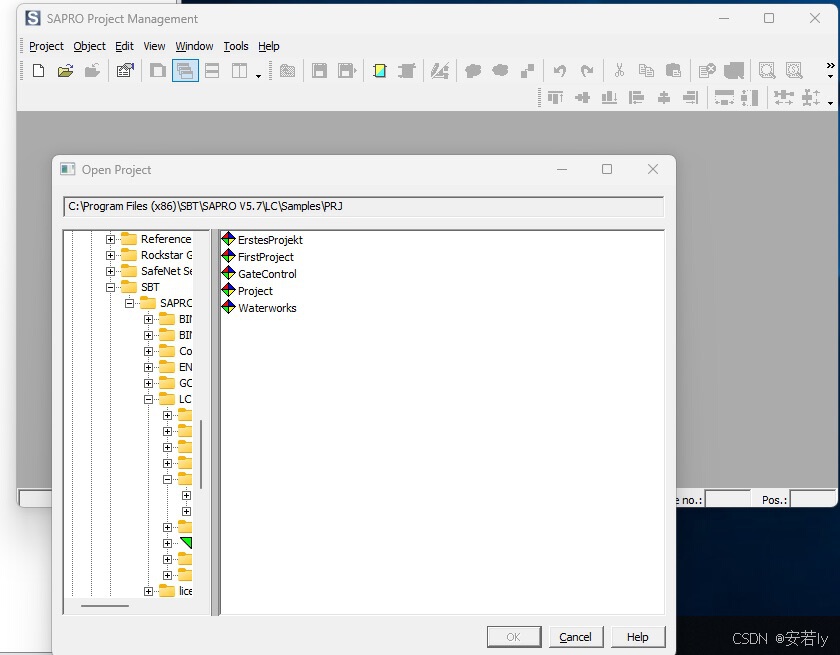Click the Waterworks project diamond icon

pos(229,307)
